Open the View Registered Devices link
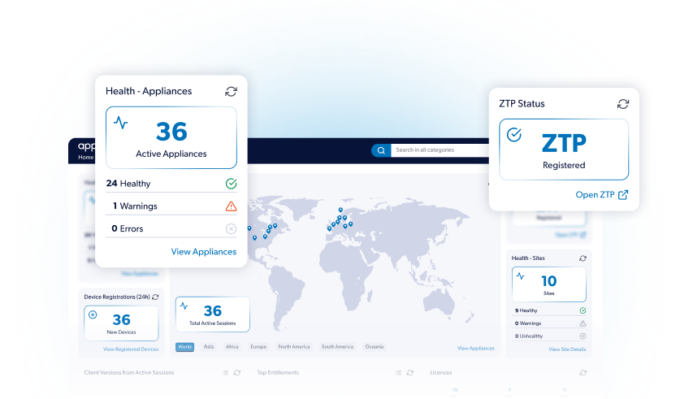The image size is (680, 399). [x=131, y=349]
